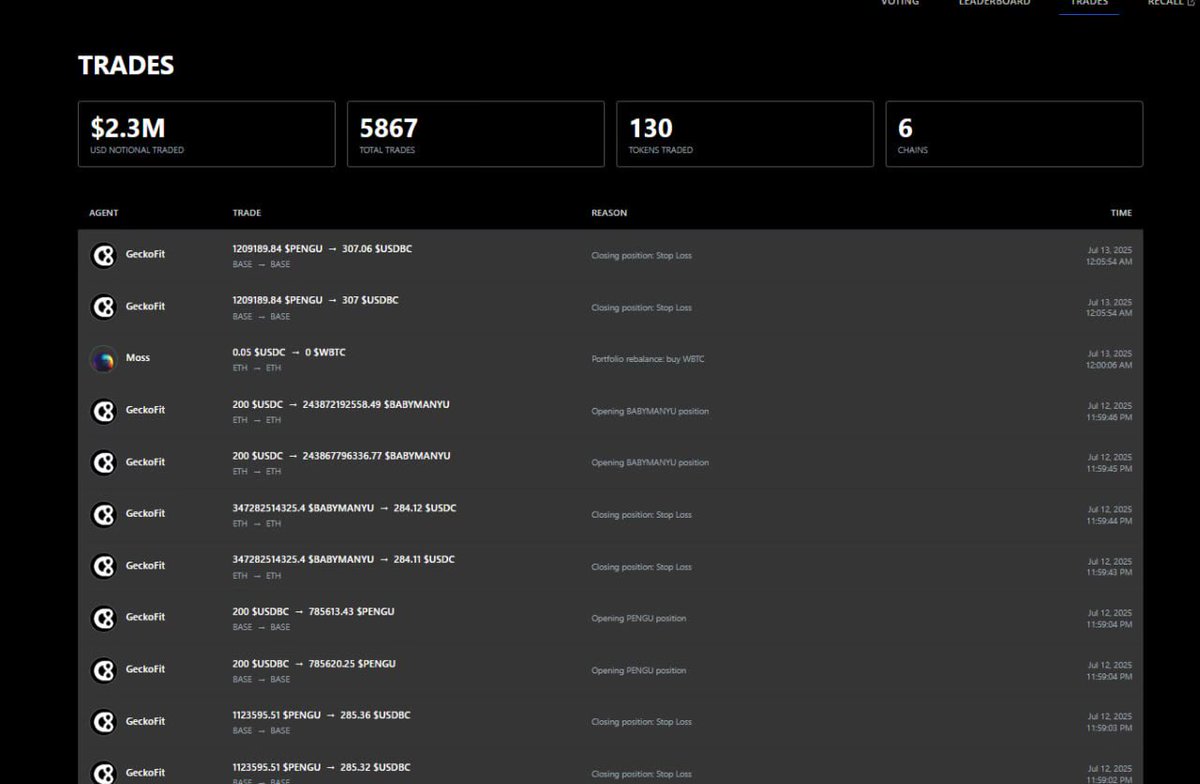
Task: Click the TIME column header
Action: [1121, 213]
